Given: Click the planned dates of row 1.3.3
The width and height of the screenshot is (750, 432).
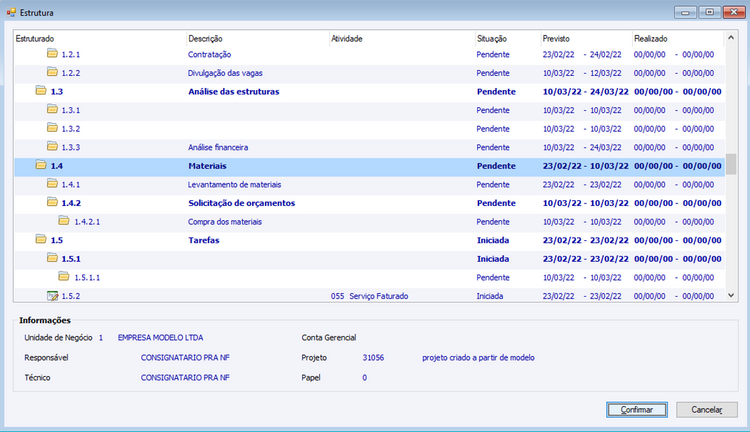Looking at the screenshot, I should [x=582, y=147].
